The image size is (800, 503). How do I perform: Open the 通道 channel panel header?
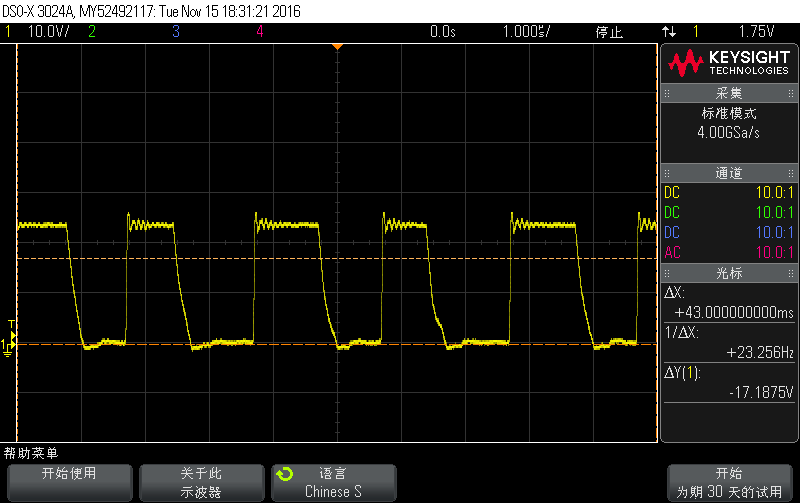pyautogui.click(x=729, y=173)
